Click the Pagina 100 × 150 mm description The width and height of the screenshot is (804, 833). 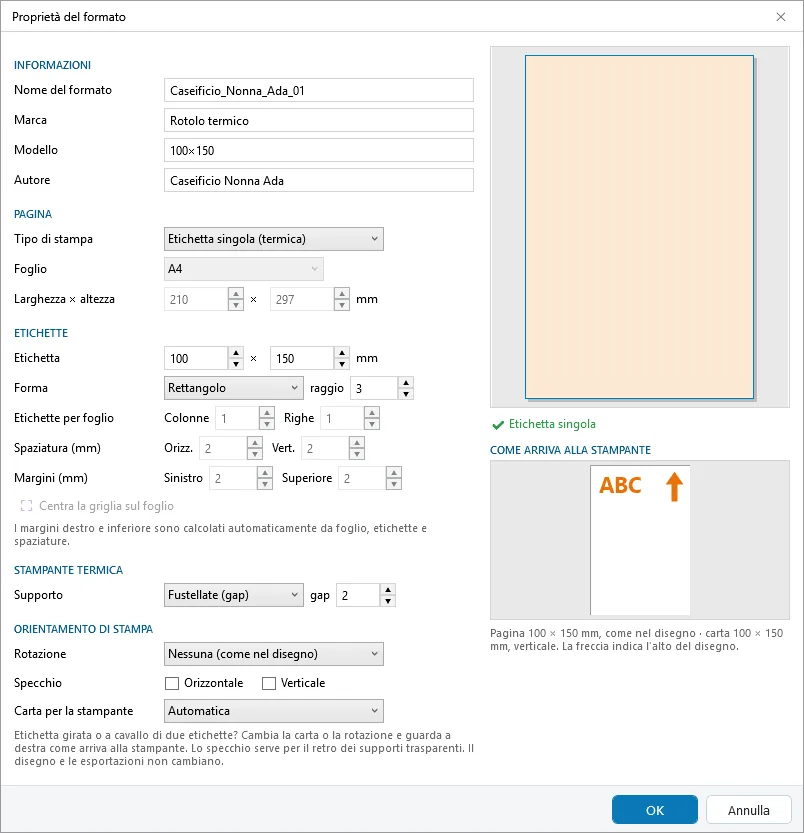pos(637,640)
